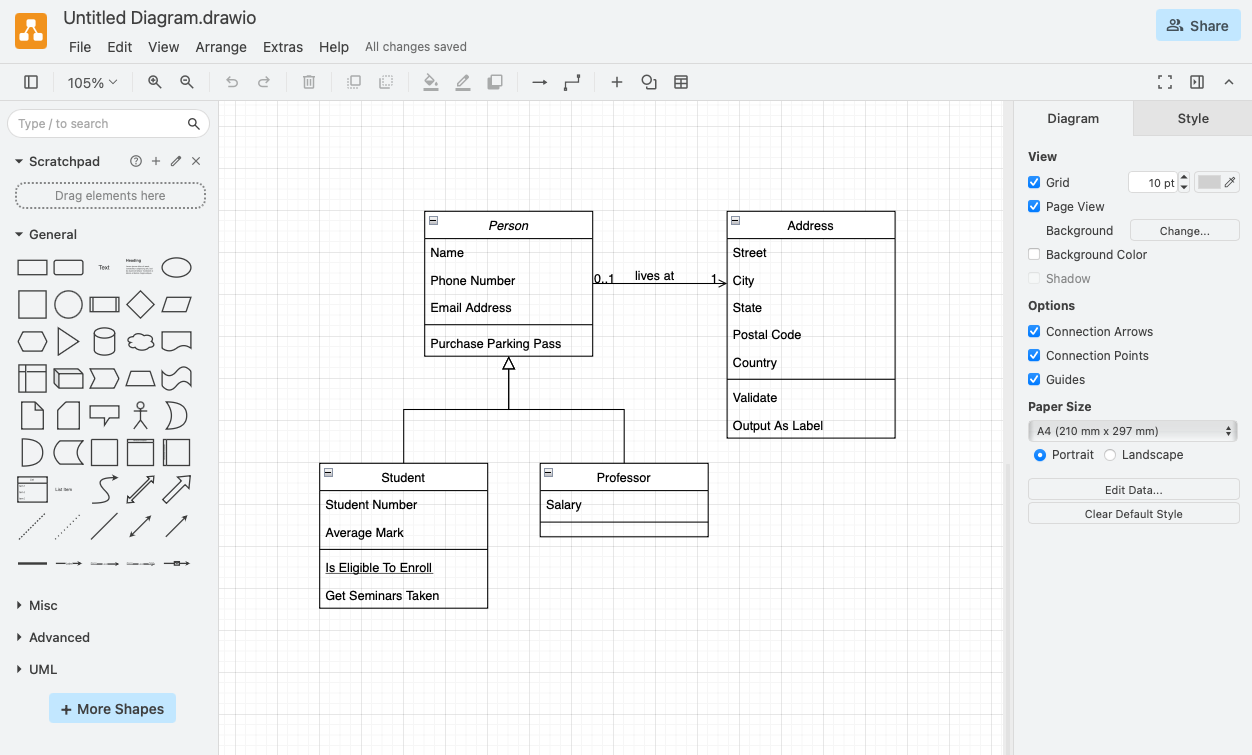This screenshot has height=755, width=1252.
Task: Click the zoom out magnifier icon
Action: pyautogui.click(x=187, y=82)
